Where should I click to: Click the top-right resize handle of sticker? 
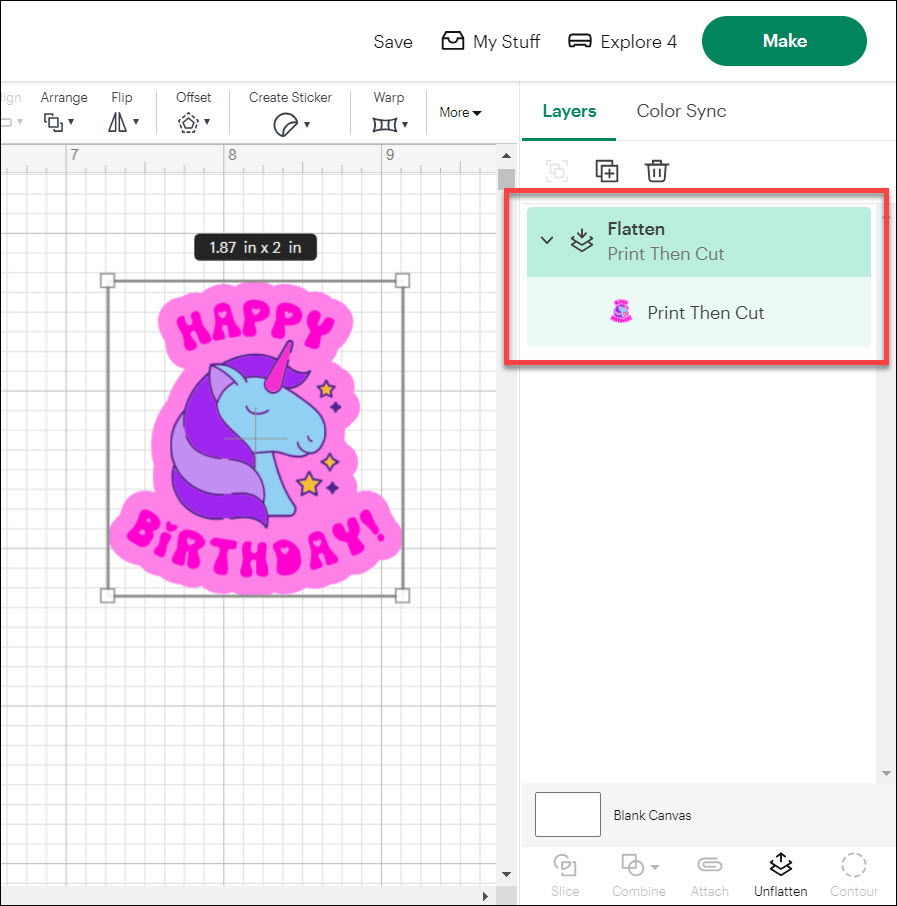pyautogui.click(x=402, y=281)
